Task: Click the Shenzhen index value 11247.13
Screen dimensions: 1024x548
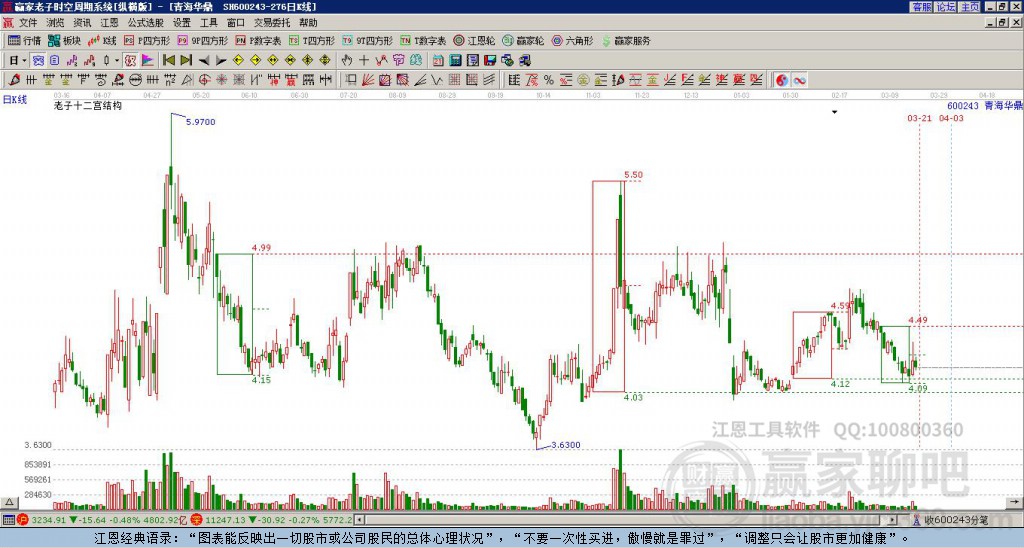Action: coord(223,520)
